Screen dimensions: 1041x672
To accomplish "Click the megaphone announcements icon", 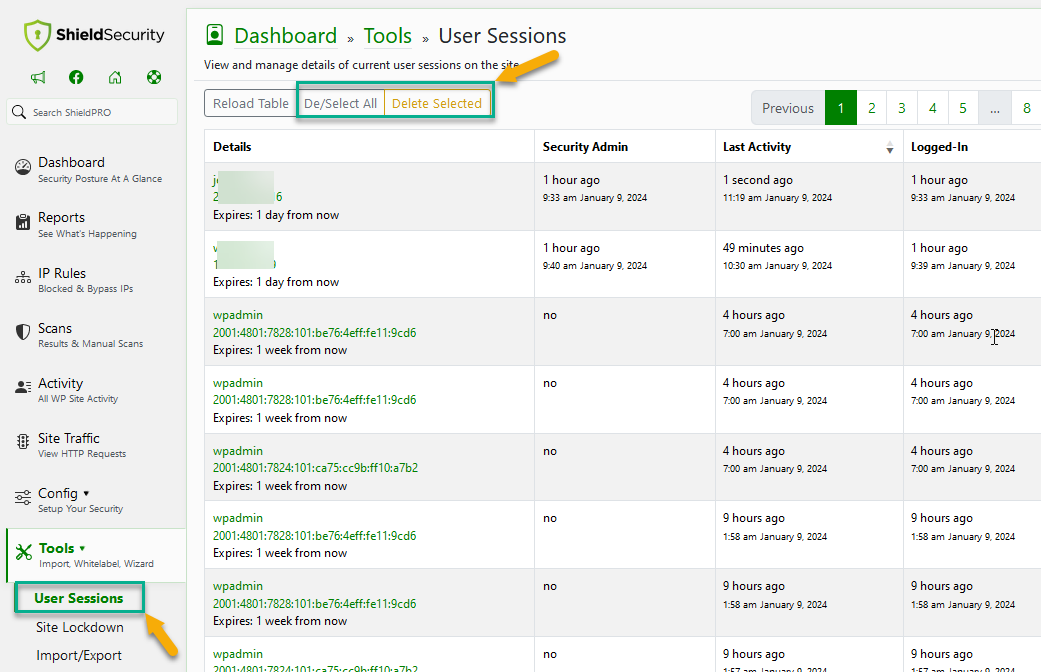I will tap(38, 77).
